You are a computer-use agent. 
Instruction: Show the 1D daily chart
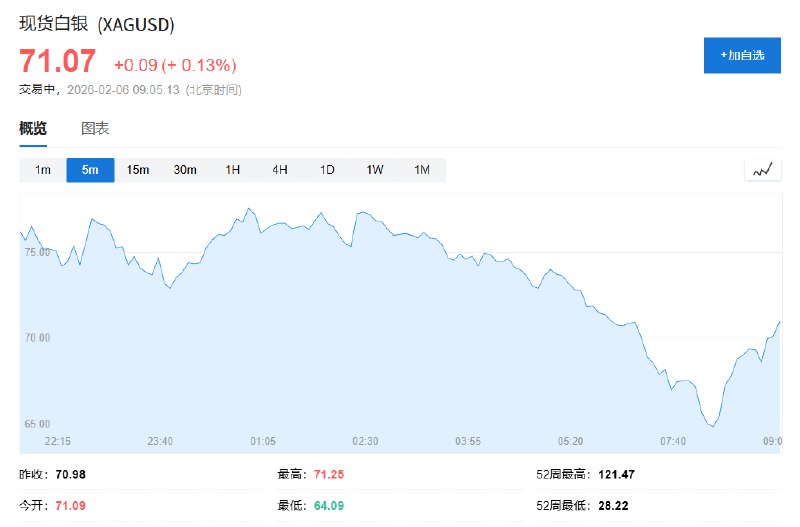pos(327,170)
